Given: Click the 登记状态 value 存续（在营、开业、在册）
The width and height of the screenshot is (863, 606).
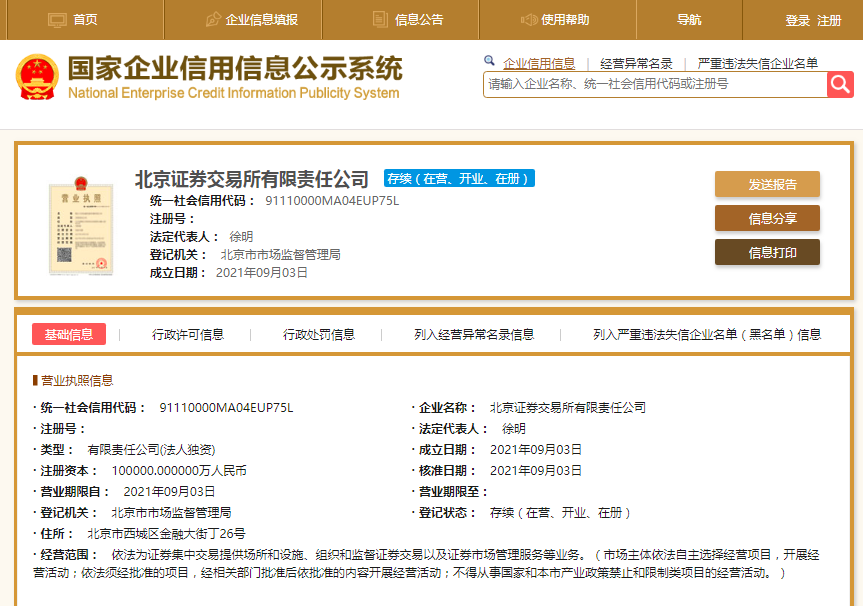Looking at the screenshot, I should pyautogui.click(x=560, y=512).
